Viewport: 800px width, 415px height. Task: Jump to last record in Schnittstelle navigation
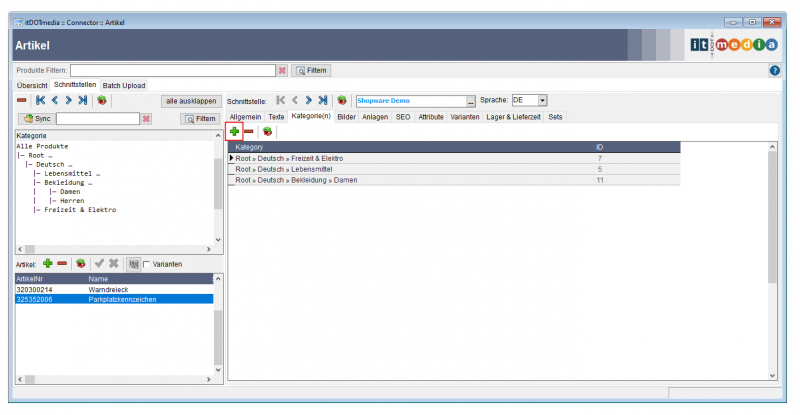pos(323,101)
